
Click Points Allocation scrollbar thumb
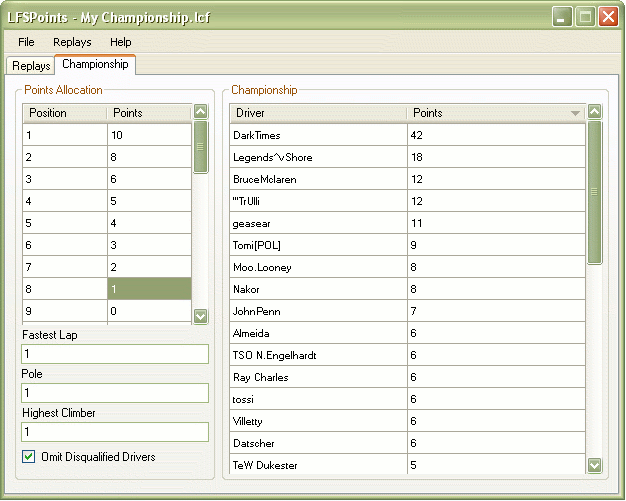click(200, 147)
